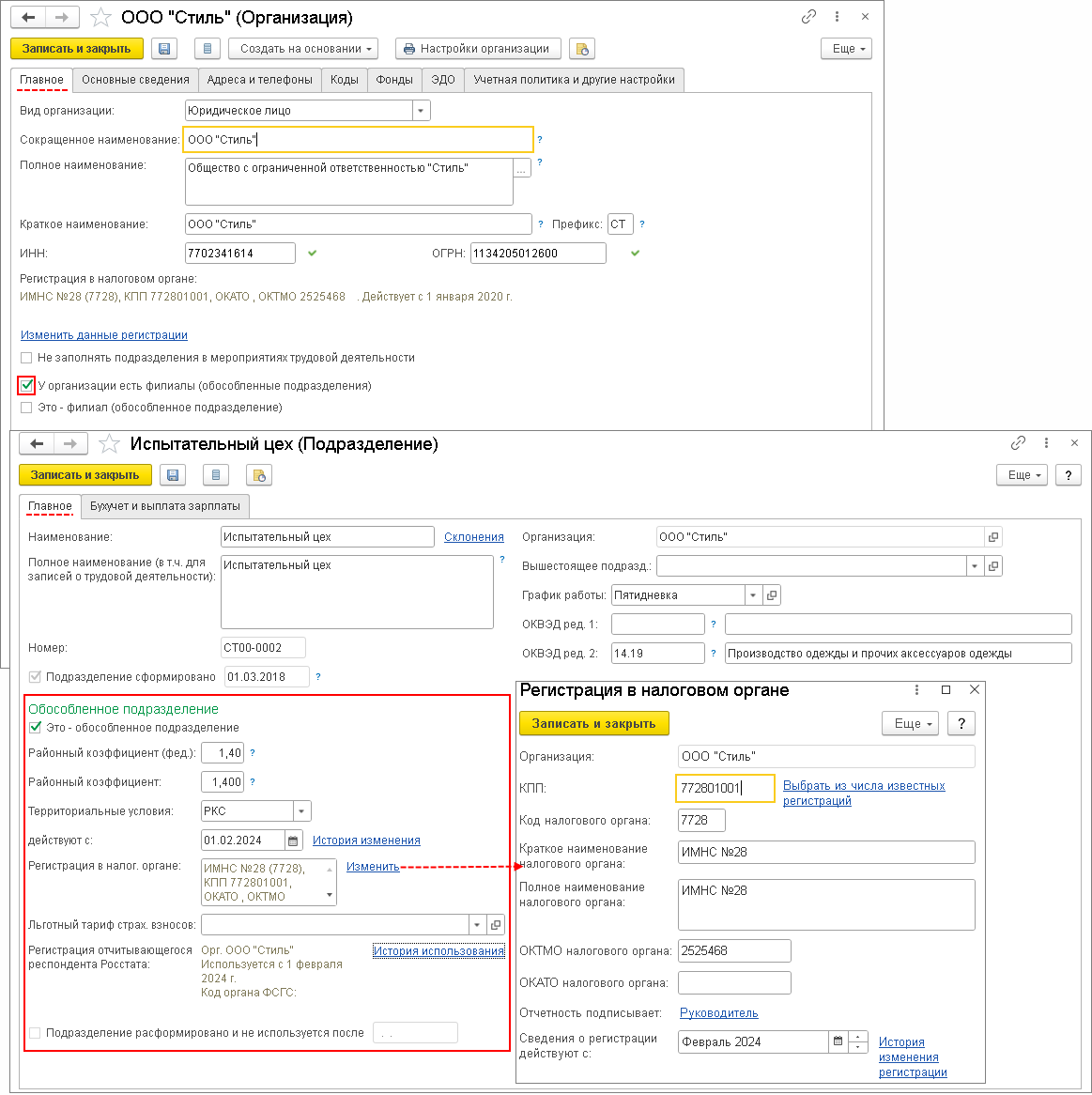1092x1095 pixels.
Task: Open the calendar for the действуют с date
Action: tap(293, 841)
